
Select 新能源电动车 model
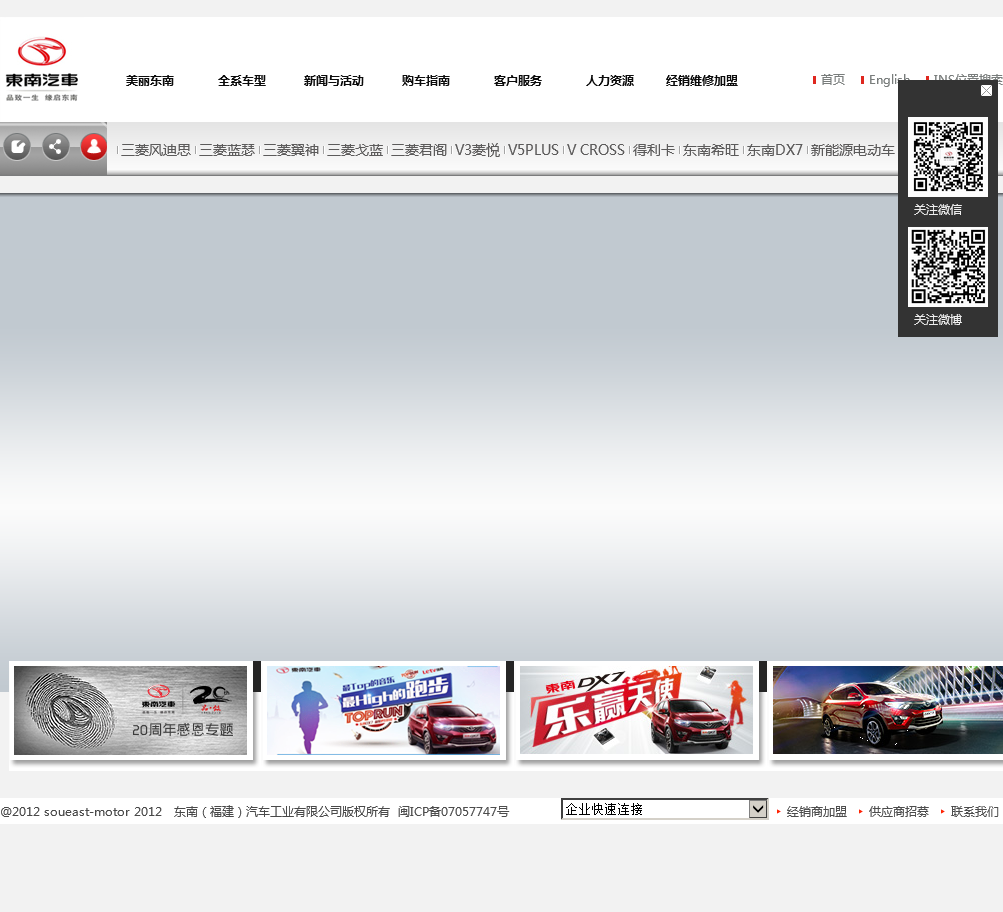(x=852, y=150)
